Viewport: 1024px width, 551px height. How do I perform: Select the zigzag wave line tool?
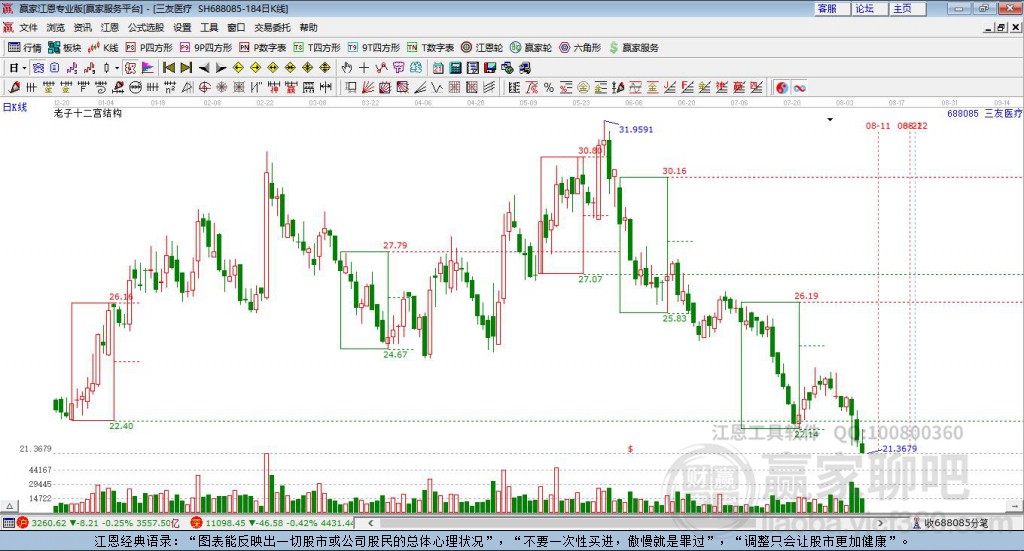(438, 87)
